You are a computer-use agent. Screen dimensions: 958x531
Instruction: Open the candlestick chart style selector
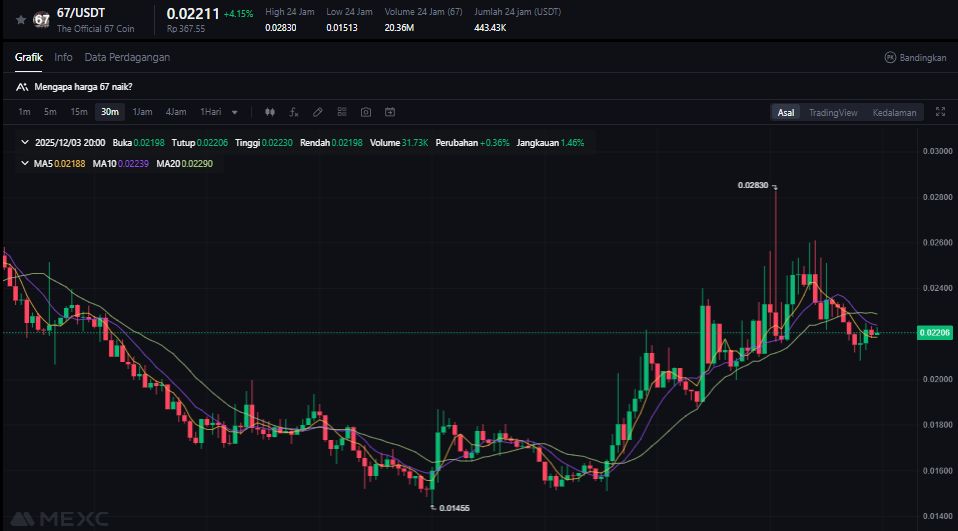pyautogui.click(x=270, y=112)
